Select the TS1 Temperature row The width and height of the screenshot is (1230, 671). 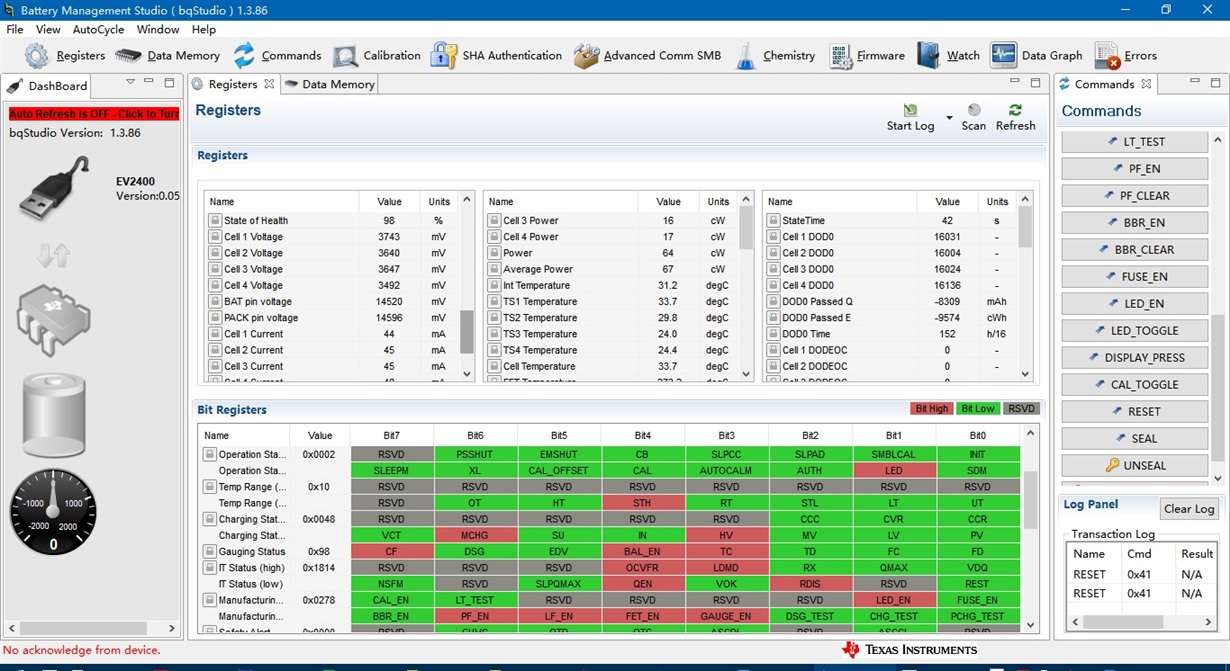click(610, 302)
